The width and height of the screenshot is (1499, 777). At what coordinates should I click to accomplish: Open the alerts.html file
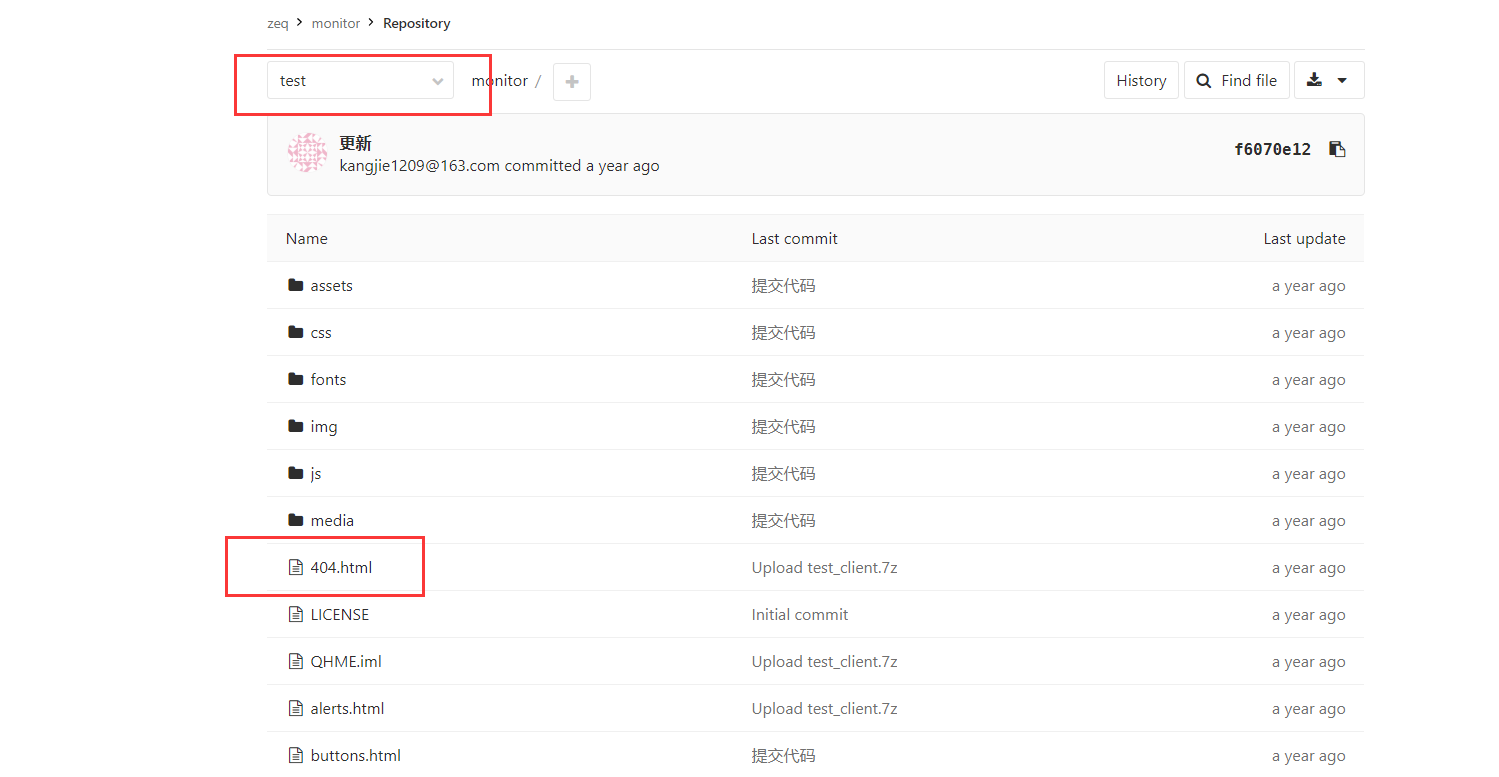(347, 708)
